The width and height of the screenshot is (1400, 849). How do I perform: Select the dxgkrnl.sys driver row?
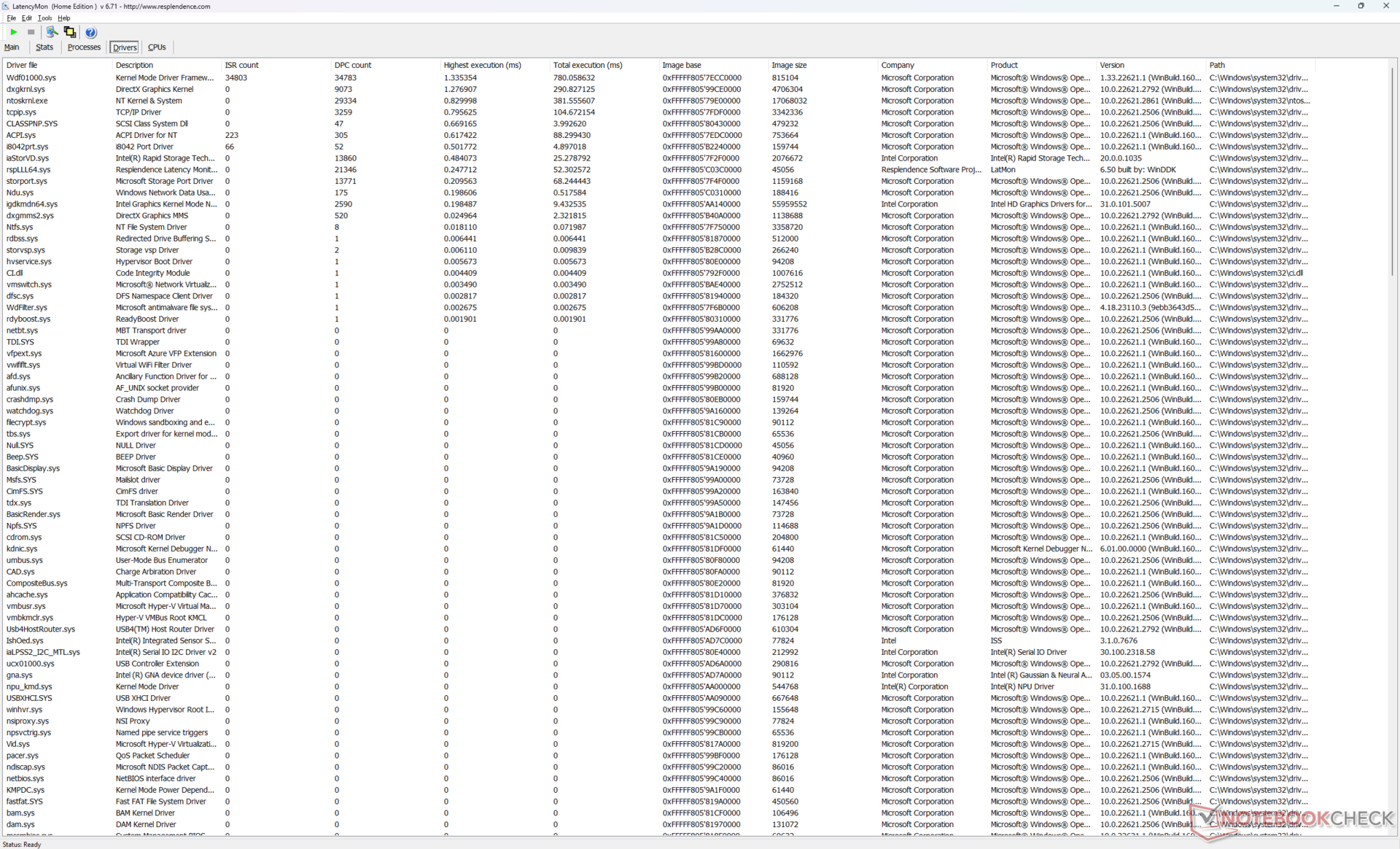tap(658, 89)
